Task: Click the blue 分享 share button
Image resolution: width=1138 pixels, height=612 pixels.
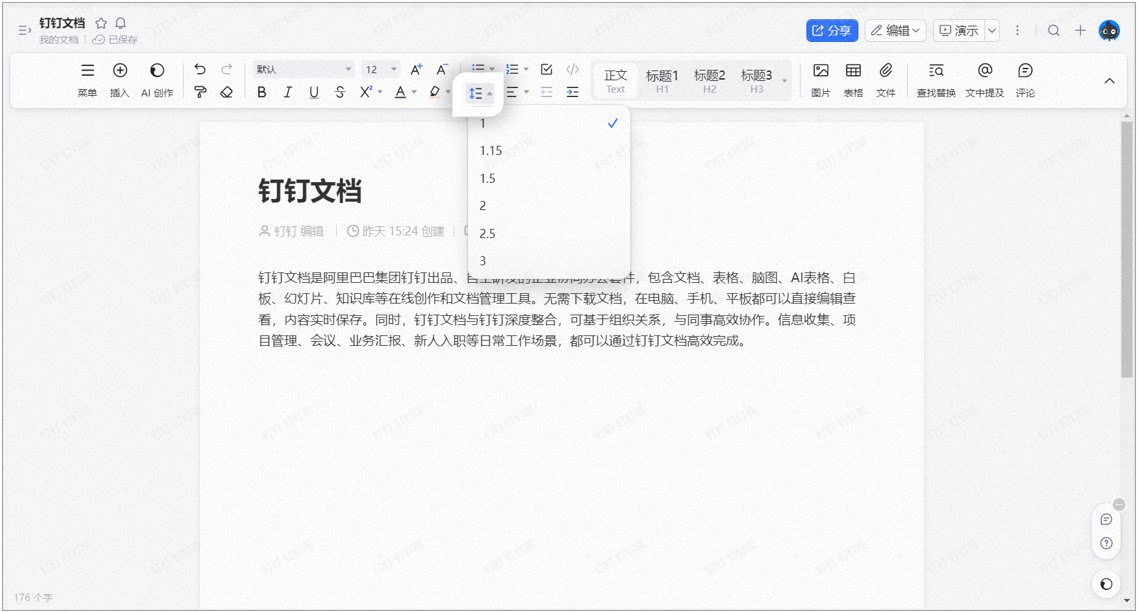Action: (x=832, y=30)
